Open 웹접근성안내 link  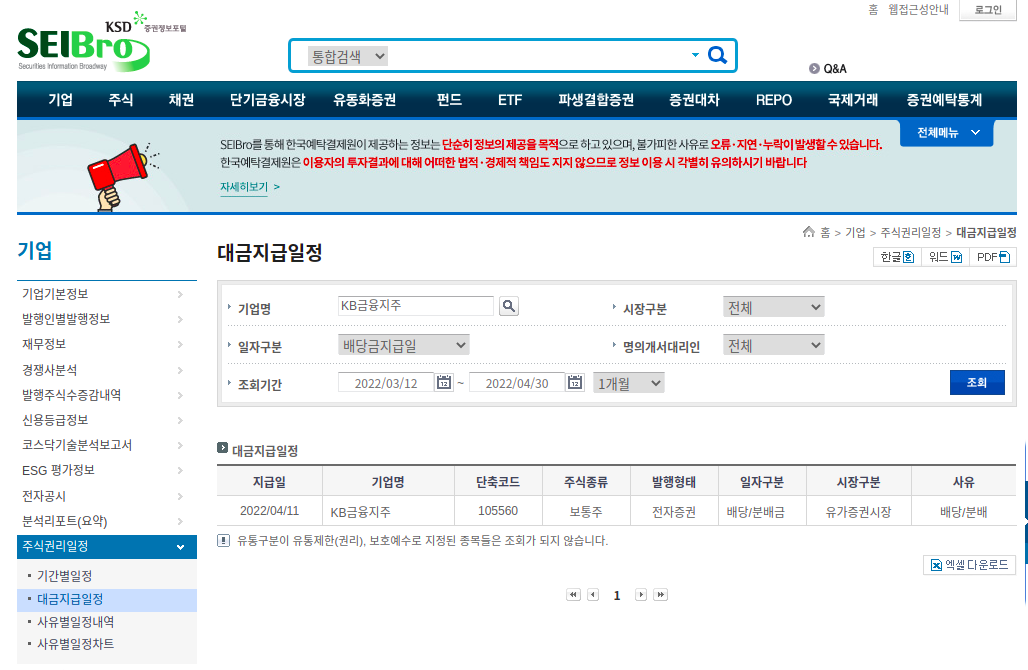918,10
